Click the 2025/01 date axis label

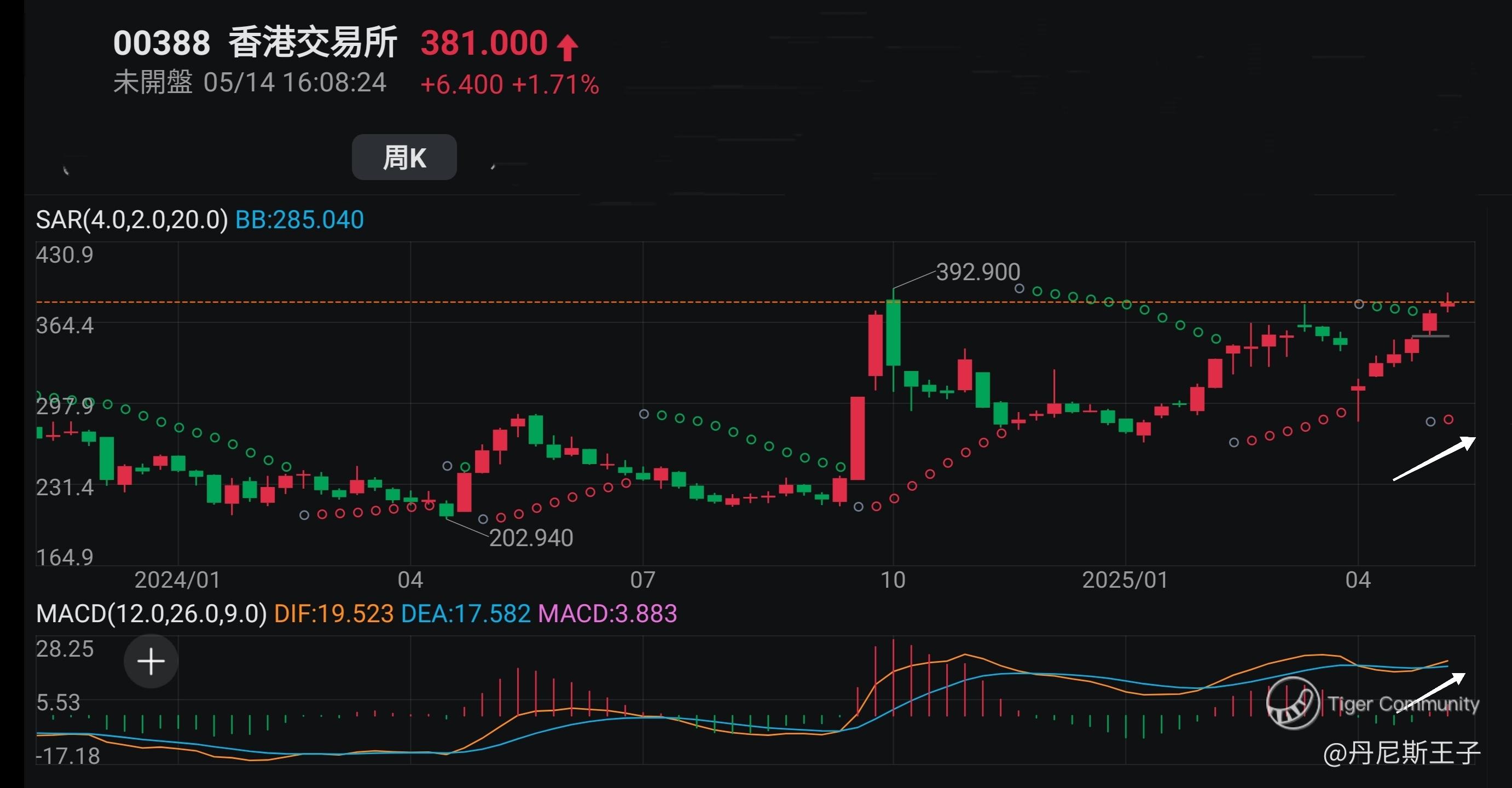coord(1125,580)
